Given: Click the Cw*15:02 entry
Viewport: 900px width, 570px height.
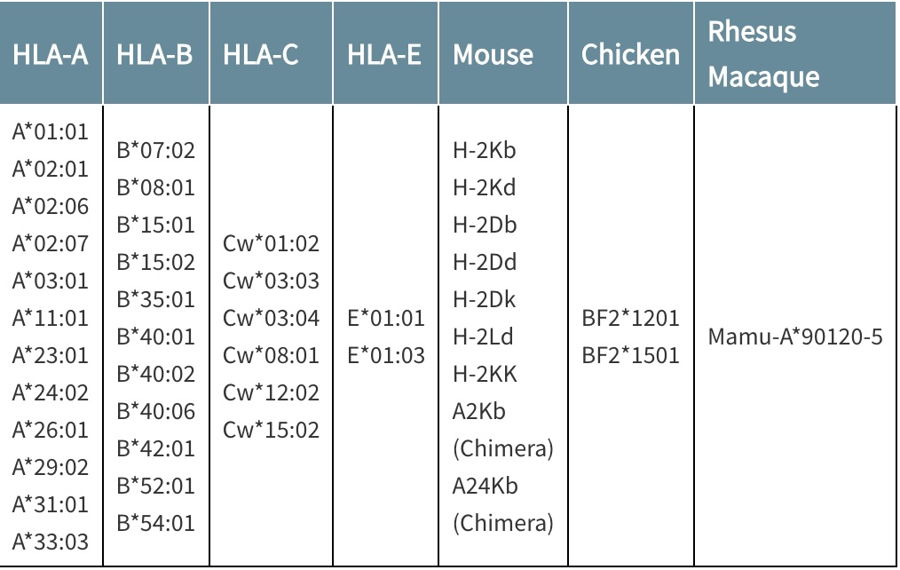Looking at the screenshot, I should [x=271, y=430].
